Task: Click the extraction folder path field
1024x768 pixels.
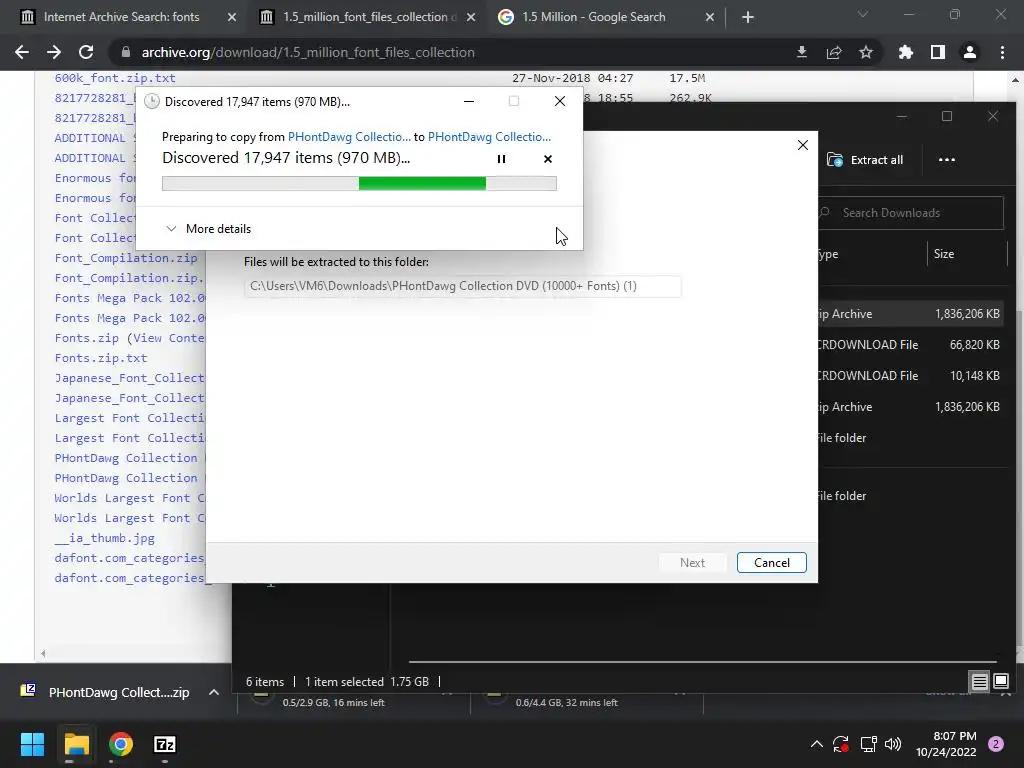Action: tap(462, 286)
